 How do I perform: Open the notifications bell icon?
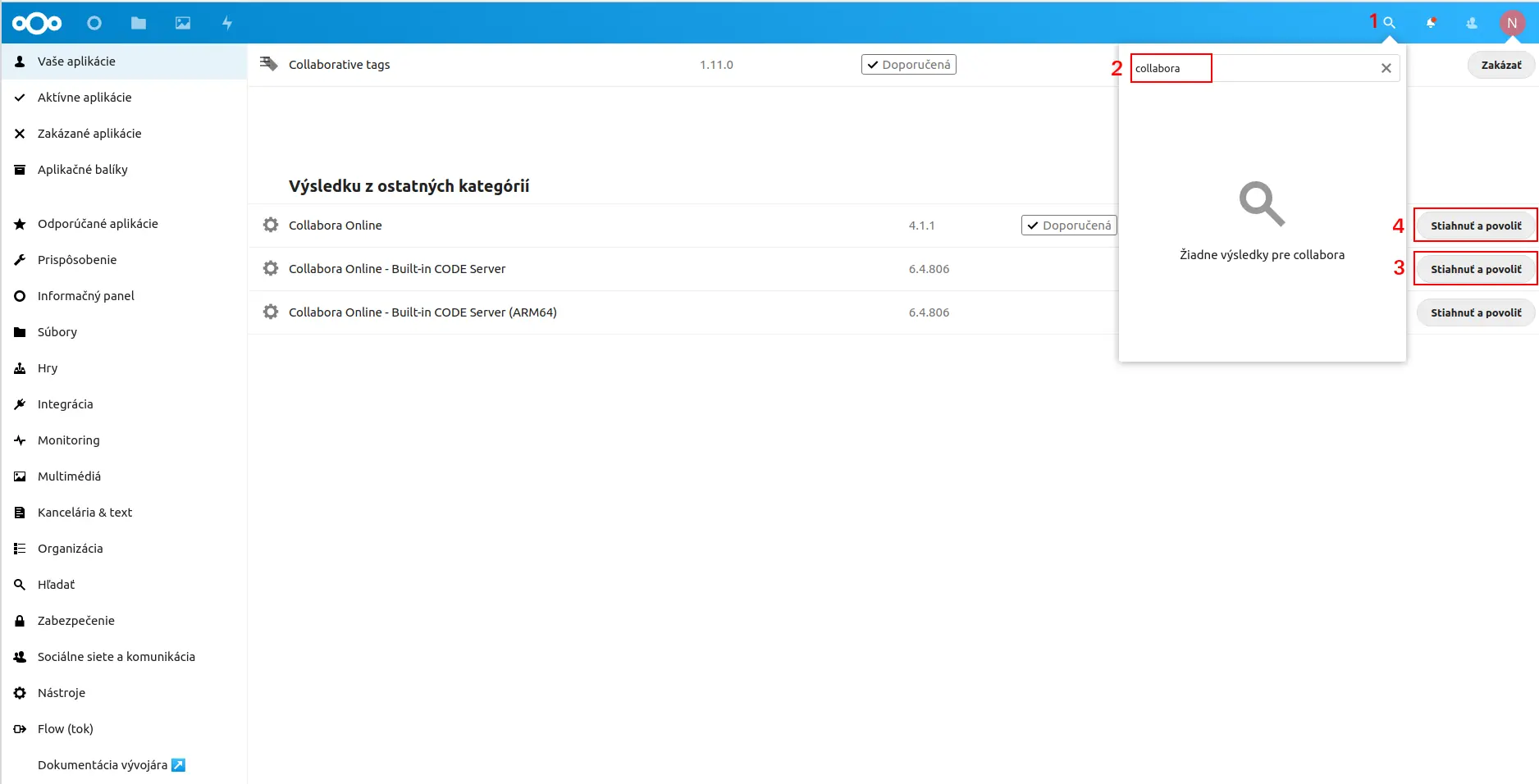click(x=1431, y=23)
